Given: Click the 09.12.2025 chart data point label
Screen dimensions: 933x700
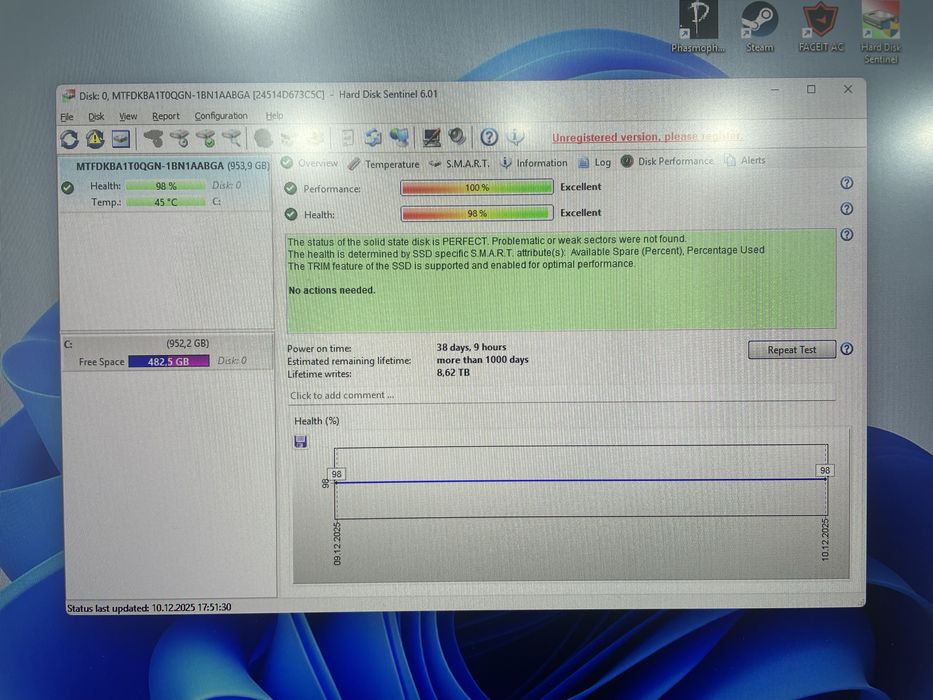Looking at the screenshot, I should click(x=337, y=474).
